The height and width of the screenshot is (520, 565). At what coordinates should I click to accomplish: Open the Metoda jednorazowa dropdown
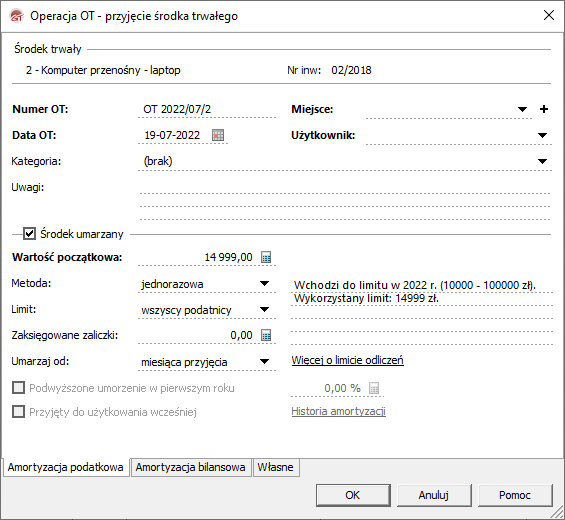(x=264, y=284)
